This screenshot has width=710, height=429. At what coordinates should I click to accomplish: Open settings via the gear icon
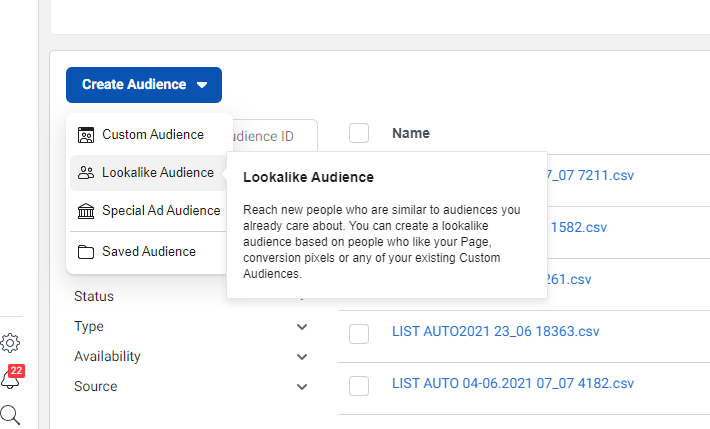pos(10,343)
